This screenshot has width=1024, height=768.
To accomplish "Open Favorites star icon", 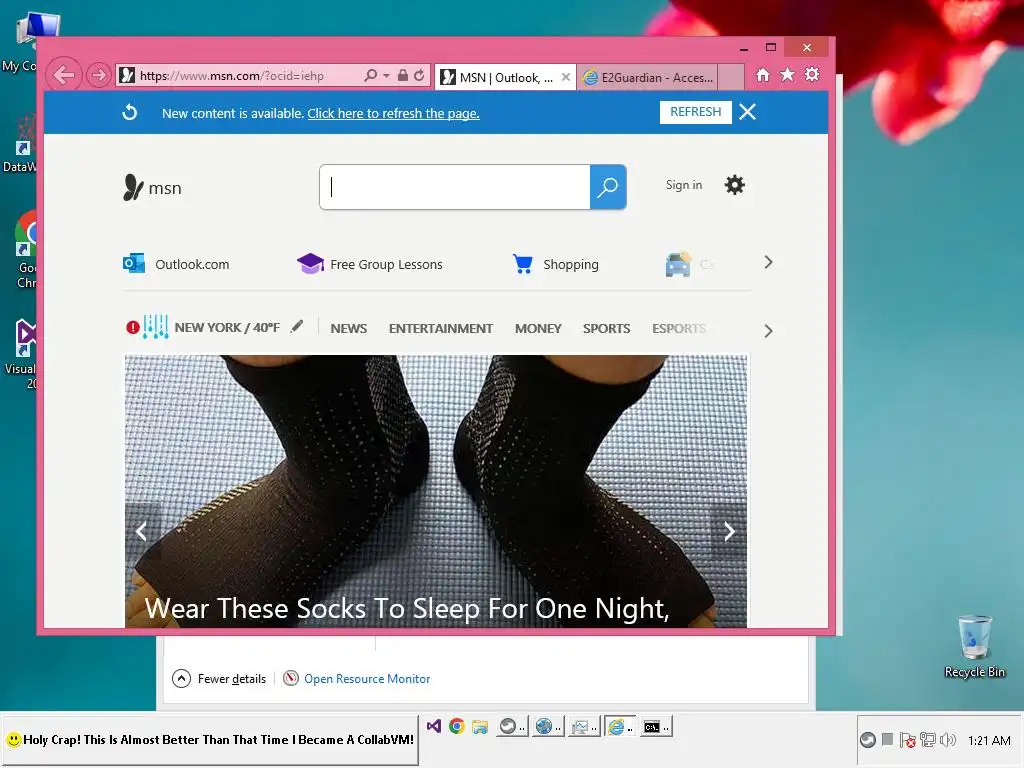I will point(788,74).
